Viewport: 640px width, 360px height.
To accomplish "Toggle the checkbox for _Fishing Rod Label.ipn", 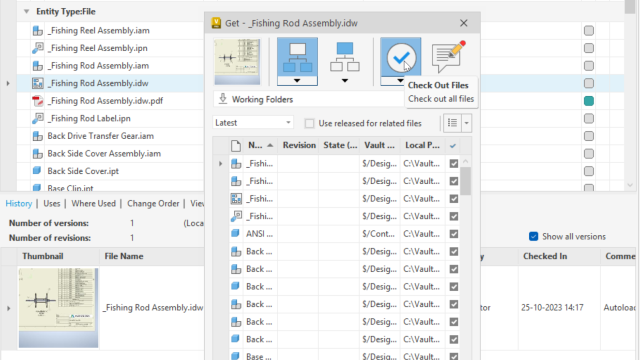I will tap(589, 118).
